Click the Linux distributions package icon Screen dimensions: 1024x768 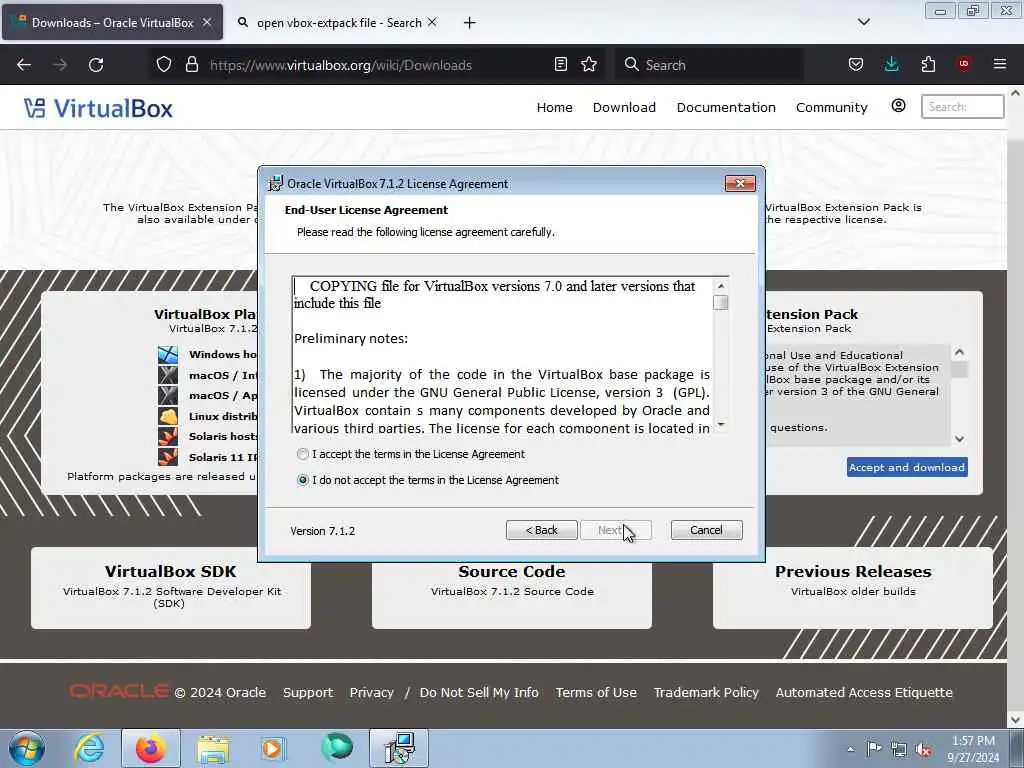[x=168, y=416]
